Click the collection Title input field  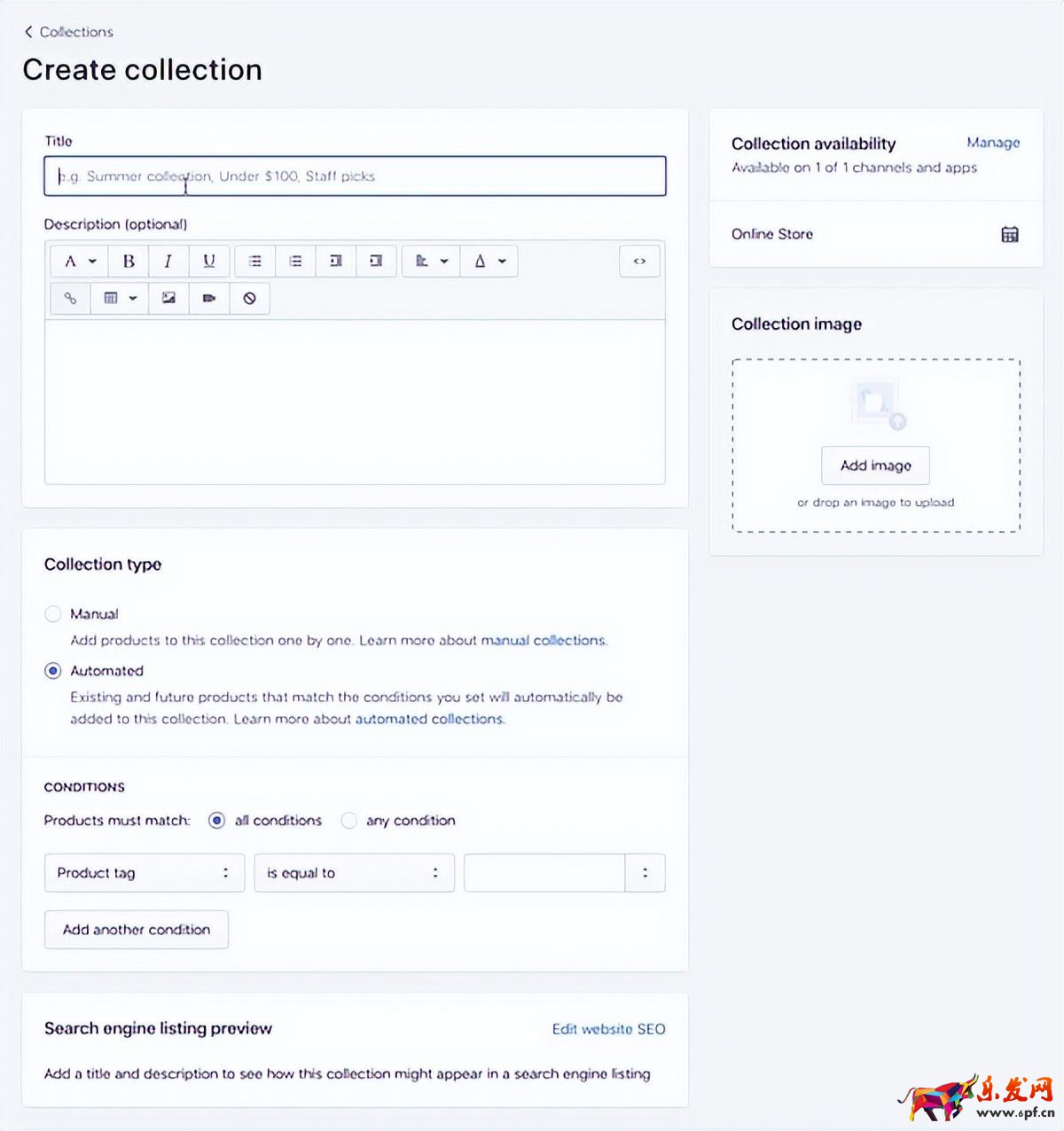tap(355, 176)
